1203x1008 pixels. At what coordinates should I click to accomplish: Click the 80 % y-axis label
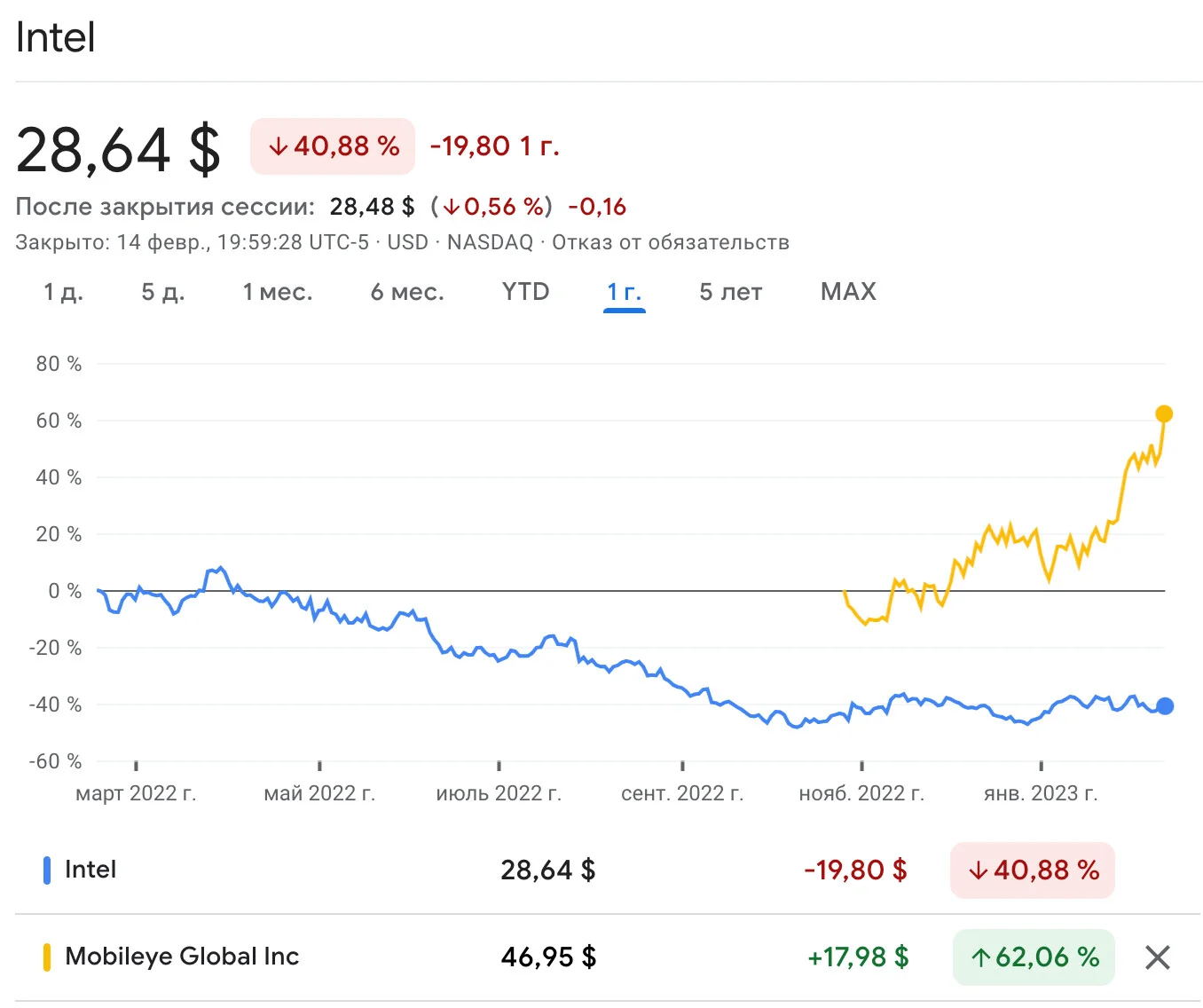pyautogui.click(x=59, y=364)
